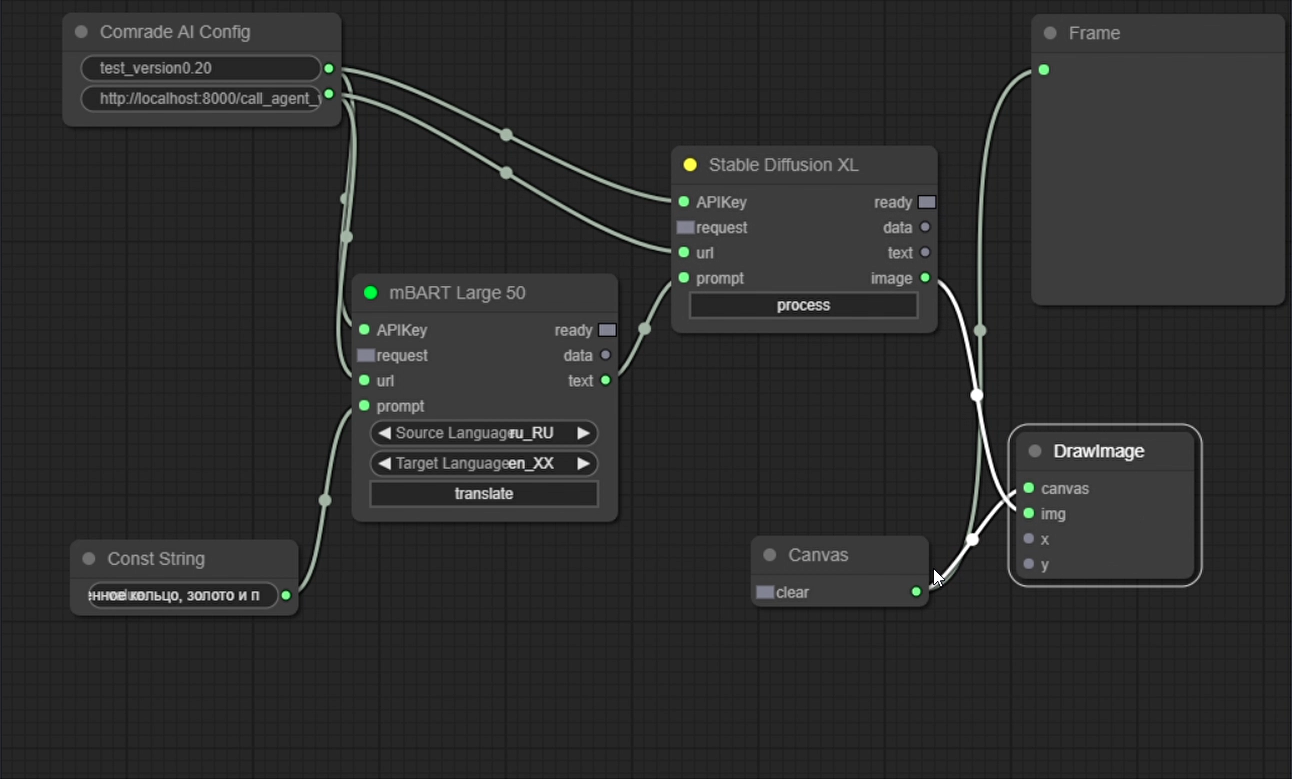Click the APIKey input port on mBART Large 50

tap(364, 329)
